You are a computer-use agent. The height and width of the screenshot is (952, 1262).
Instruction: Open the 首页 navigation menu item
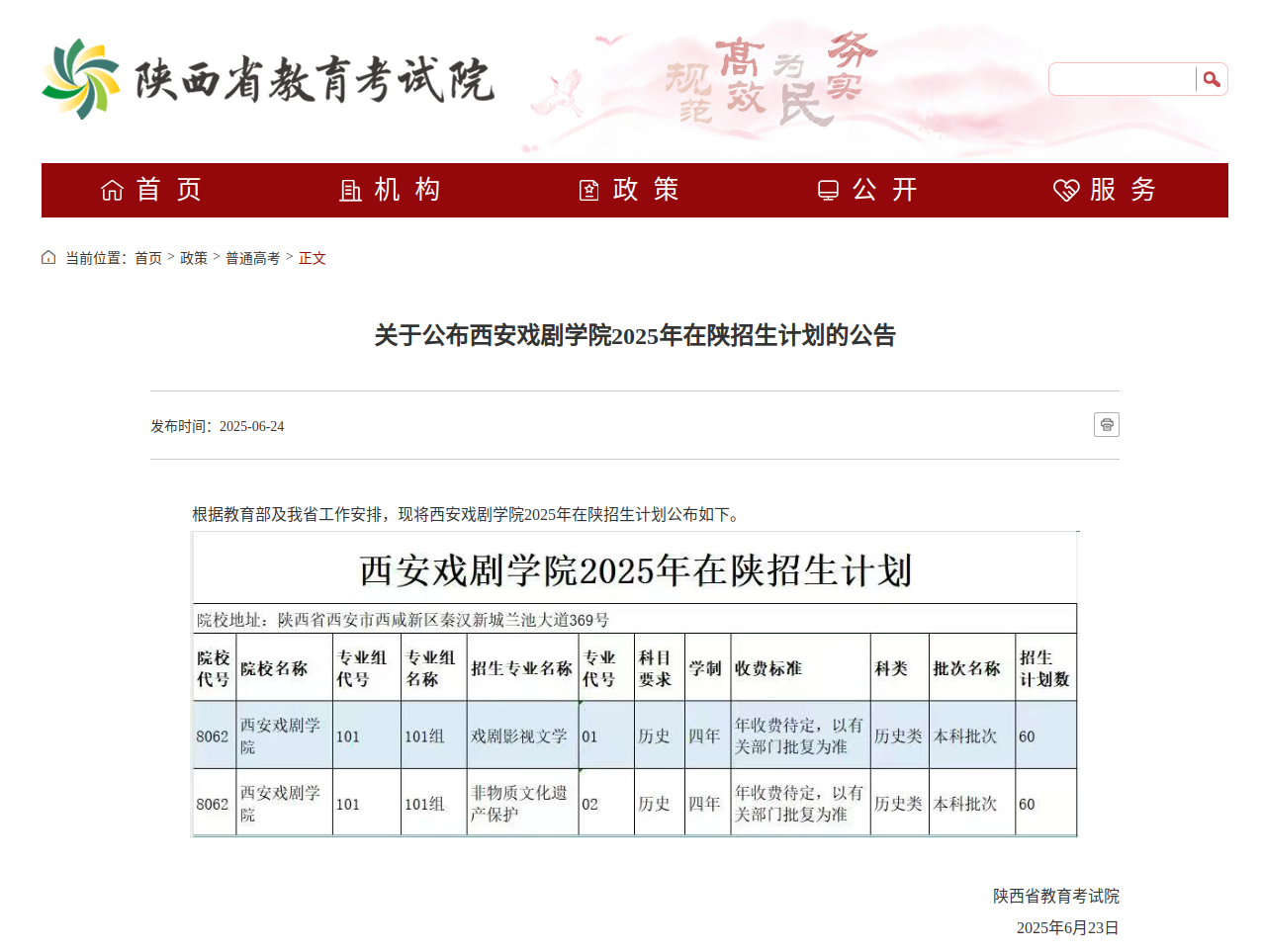point(151,190)
